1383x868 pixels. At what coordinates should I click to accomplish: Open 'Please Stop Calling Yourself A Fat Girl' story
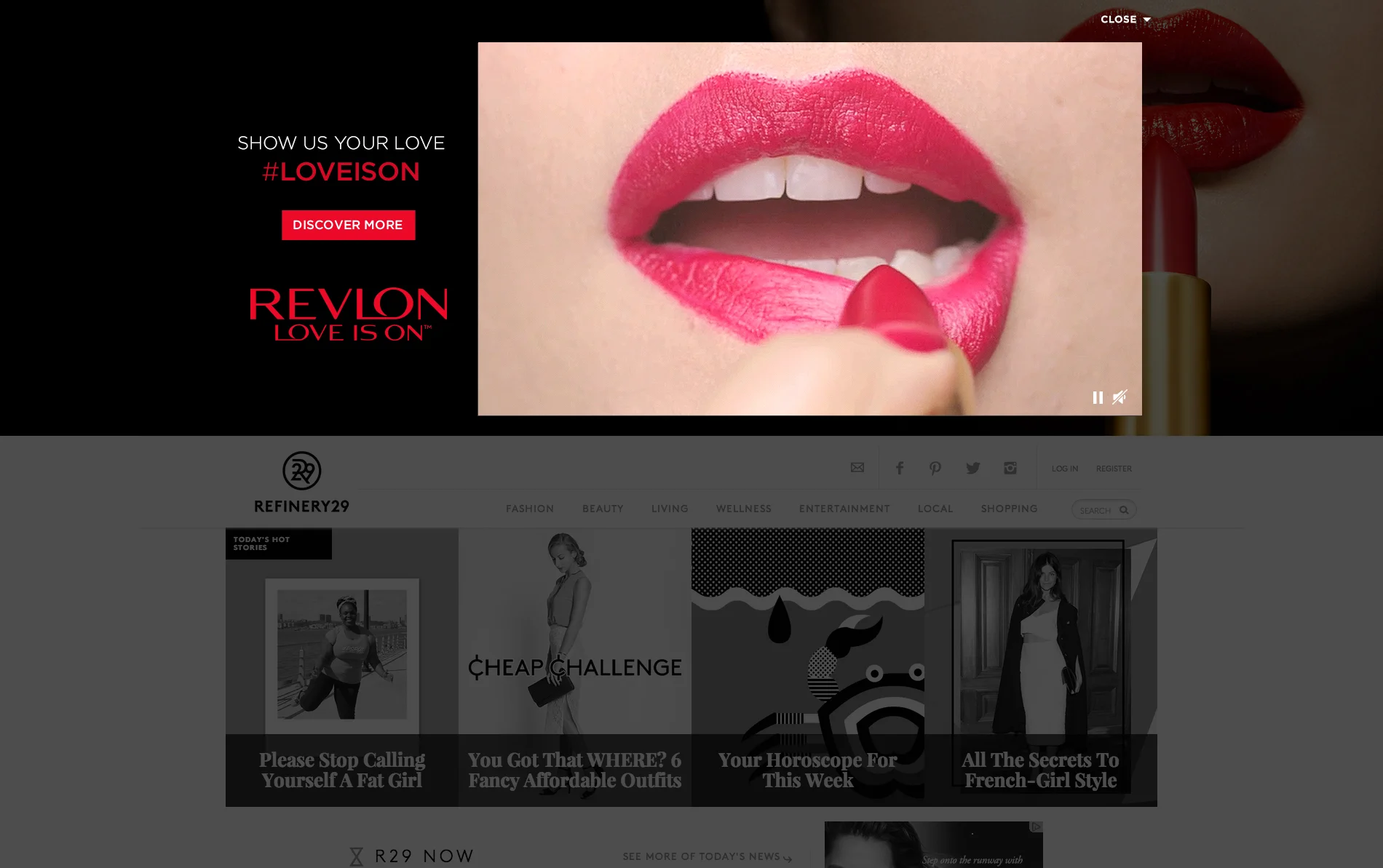[x=342, y=667]
